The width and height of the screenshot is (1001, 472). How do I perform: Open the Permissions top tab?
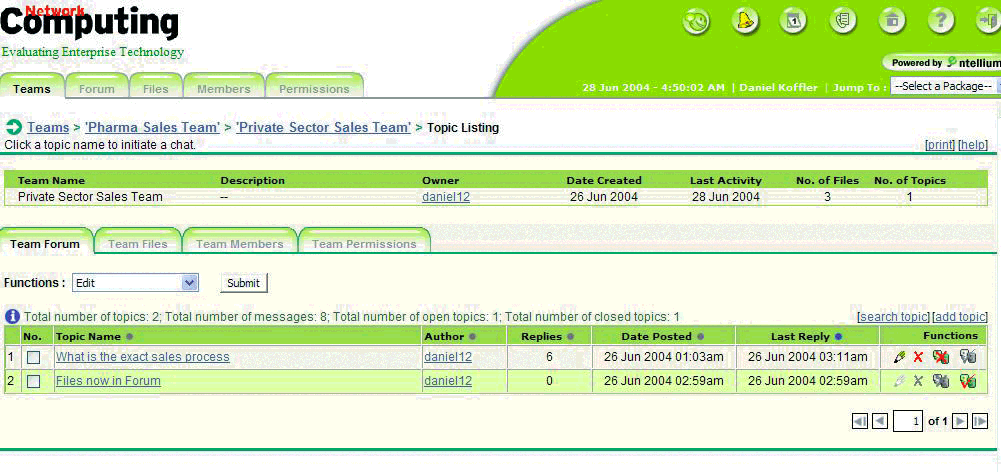click(314, 89)
